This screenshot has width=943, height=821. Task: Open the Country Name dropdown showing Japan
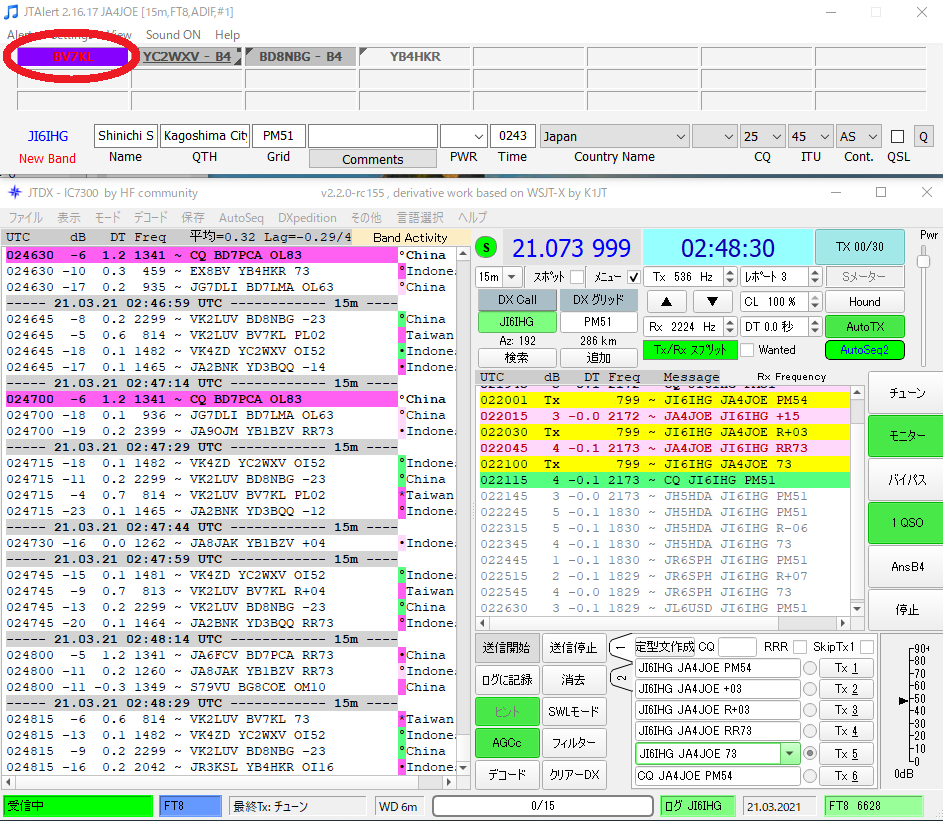(x=614, y=137)
